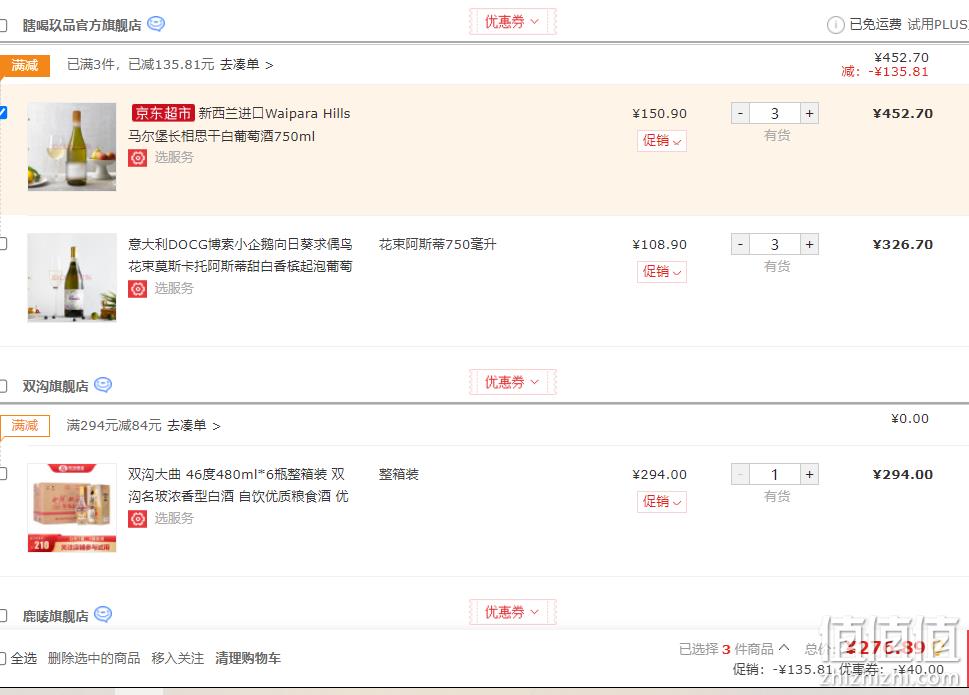969x695 pixels.
Task: Open Waipara Hills 马尔堡长相思 product title
Action: click(x=240, y=125)
